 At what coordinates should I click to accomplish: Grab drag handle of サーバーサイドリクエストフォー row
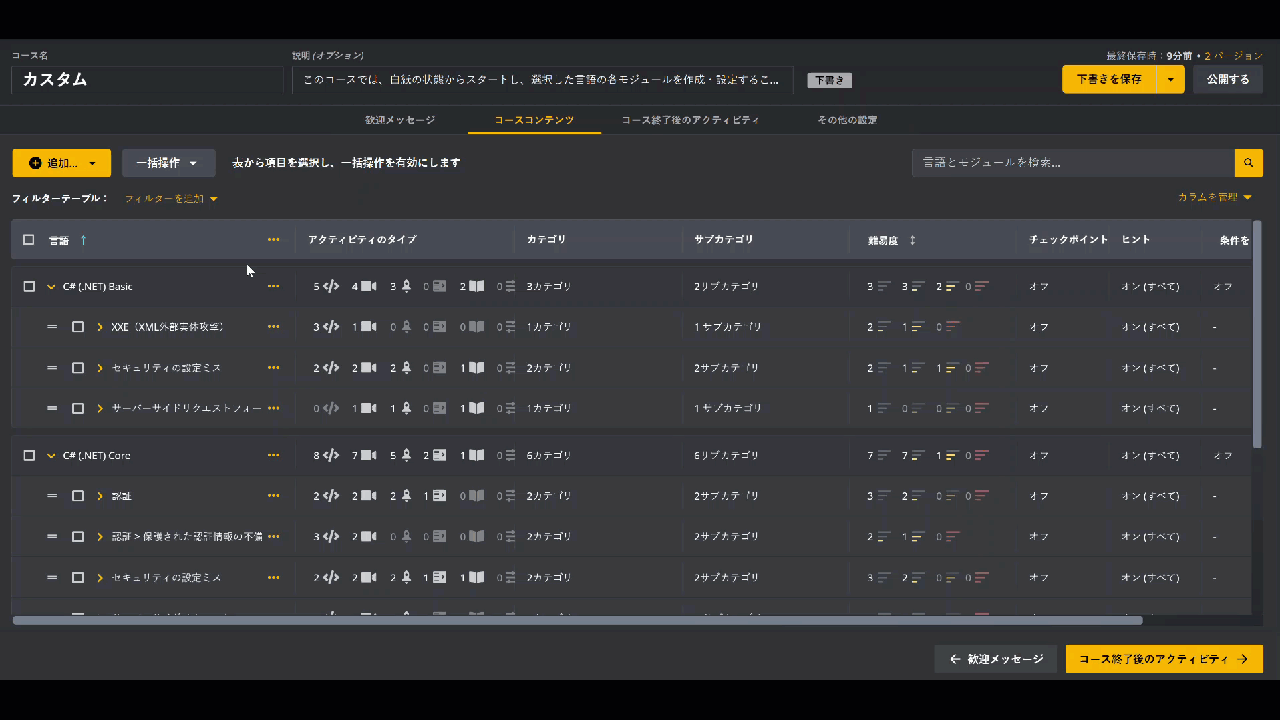coord(52,408)
